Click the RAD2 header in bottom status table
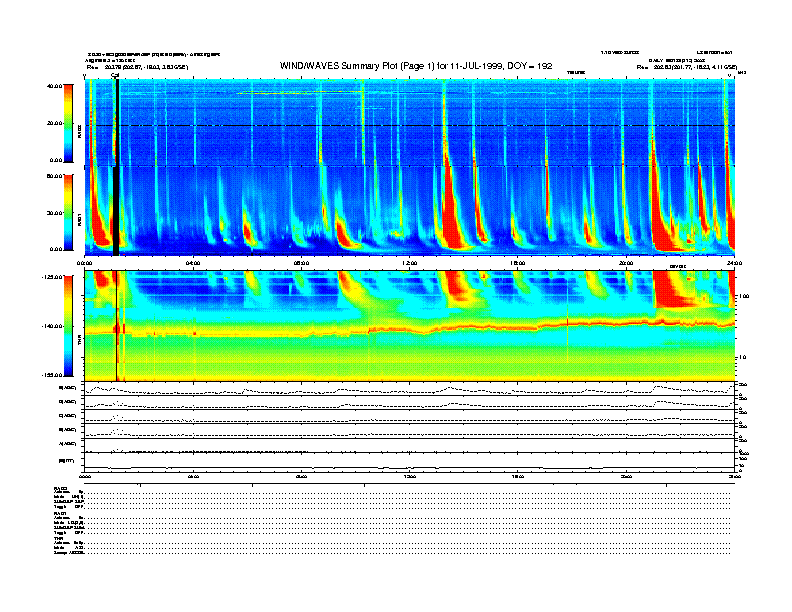792x612 pixels. [x=60, y=488]
